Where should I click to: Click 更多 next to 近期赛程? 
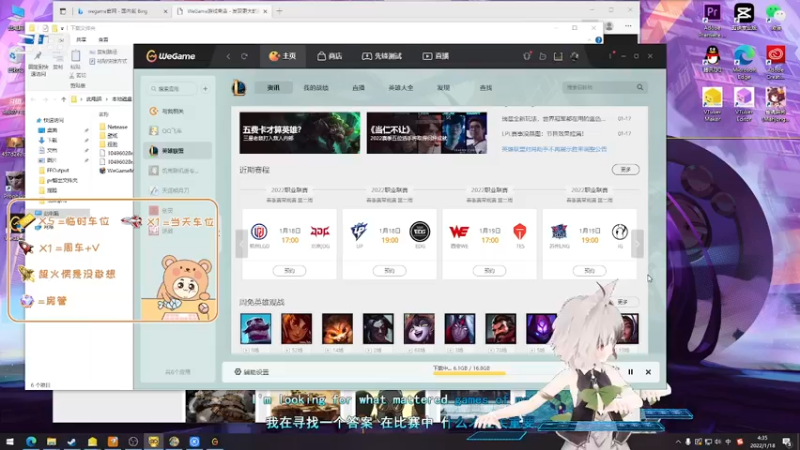point(626,169)
